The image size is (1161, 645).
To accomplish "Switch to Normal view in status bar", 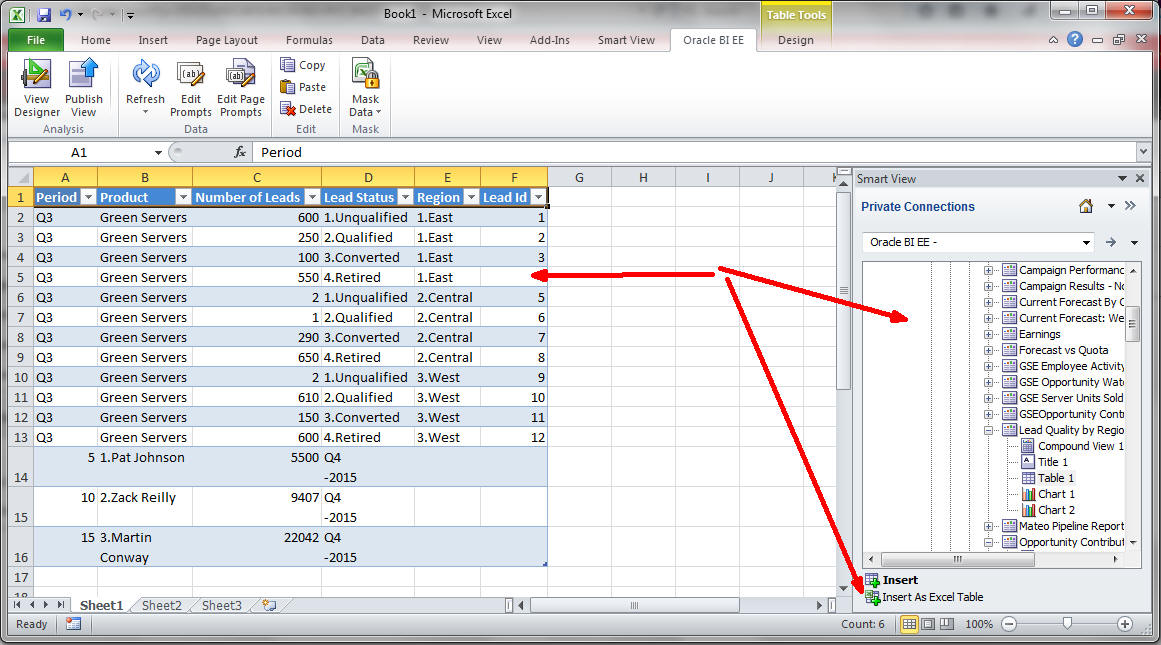I will [x=909, y=624].
